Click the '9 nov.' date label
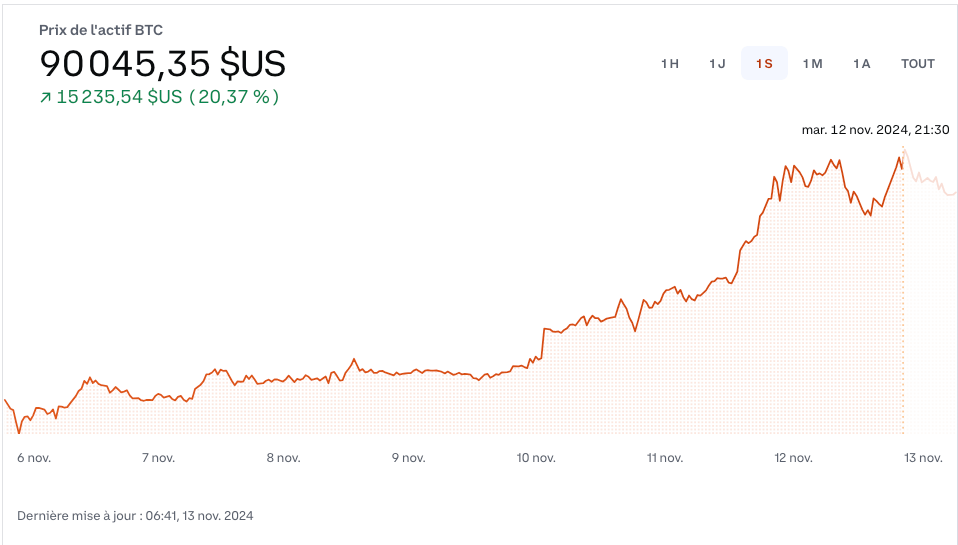This screenshot has height=545, width=958. tap(408, 458)
